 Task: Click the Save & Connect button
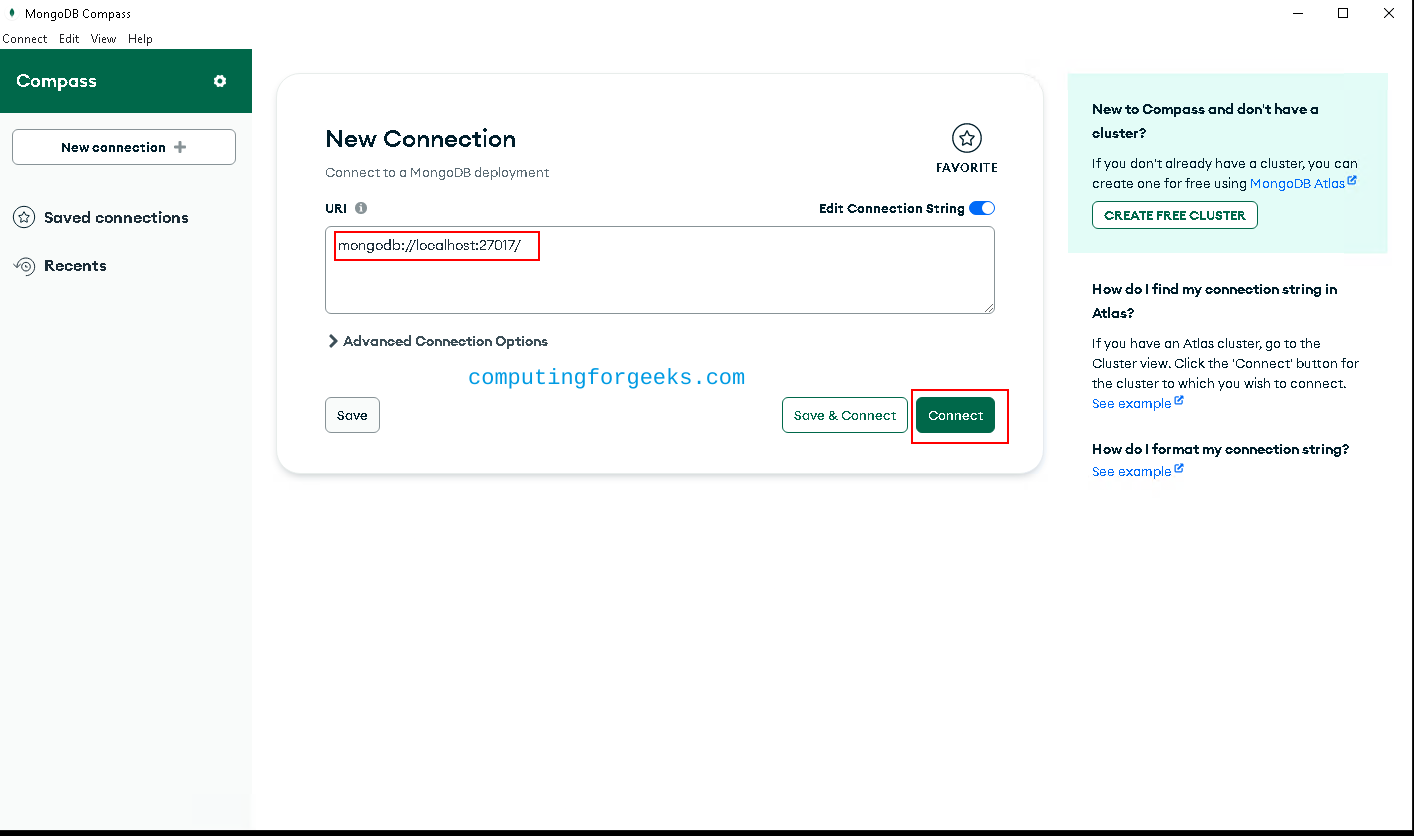click(x=844, y=415)
